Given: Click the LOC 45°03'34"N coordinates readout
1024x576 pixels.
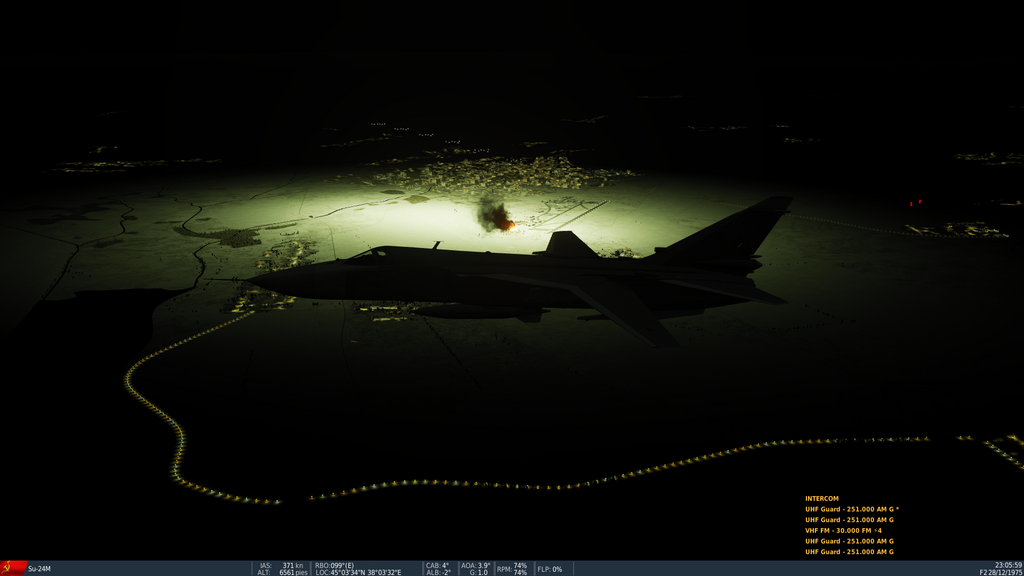Looking at the screenshot, I should click(358, 573).
